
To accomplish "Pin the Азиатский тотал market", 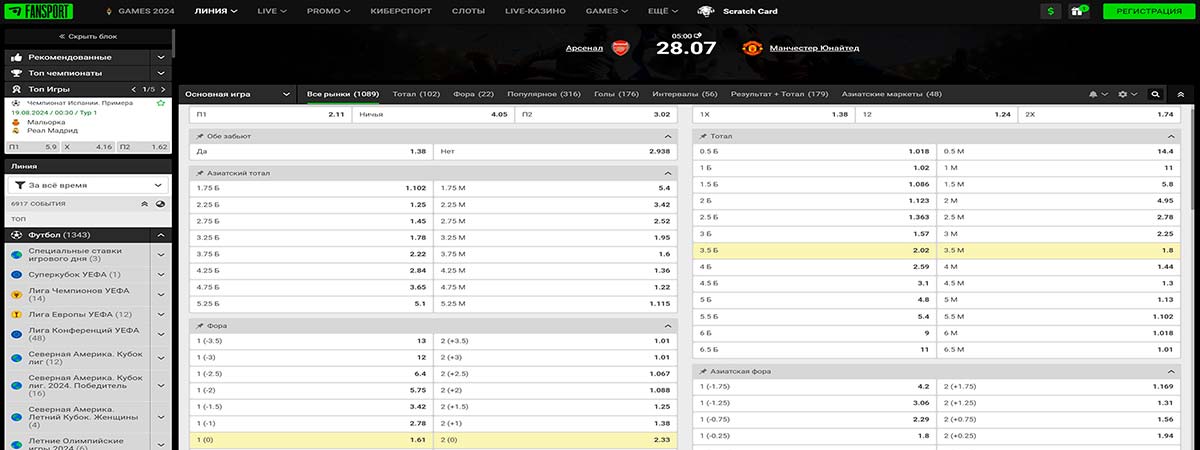I will pyautogui.click(x=200, y=172).
